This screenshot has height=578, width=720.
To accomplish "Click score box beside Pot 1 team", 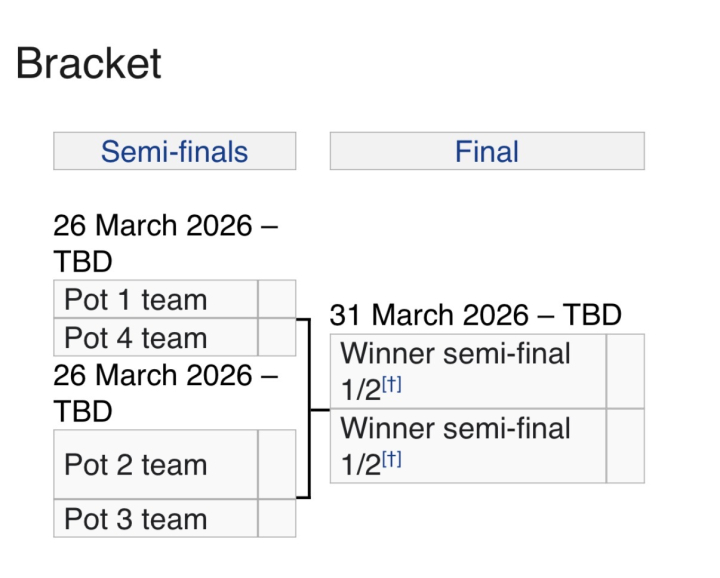I will point(277,299).
